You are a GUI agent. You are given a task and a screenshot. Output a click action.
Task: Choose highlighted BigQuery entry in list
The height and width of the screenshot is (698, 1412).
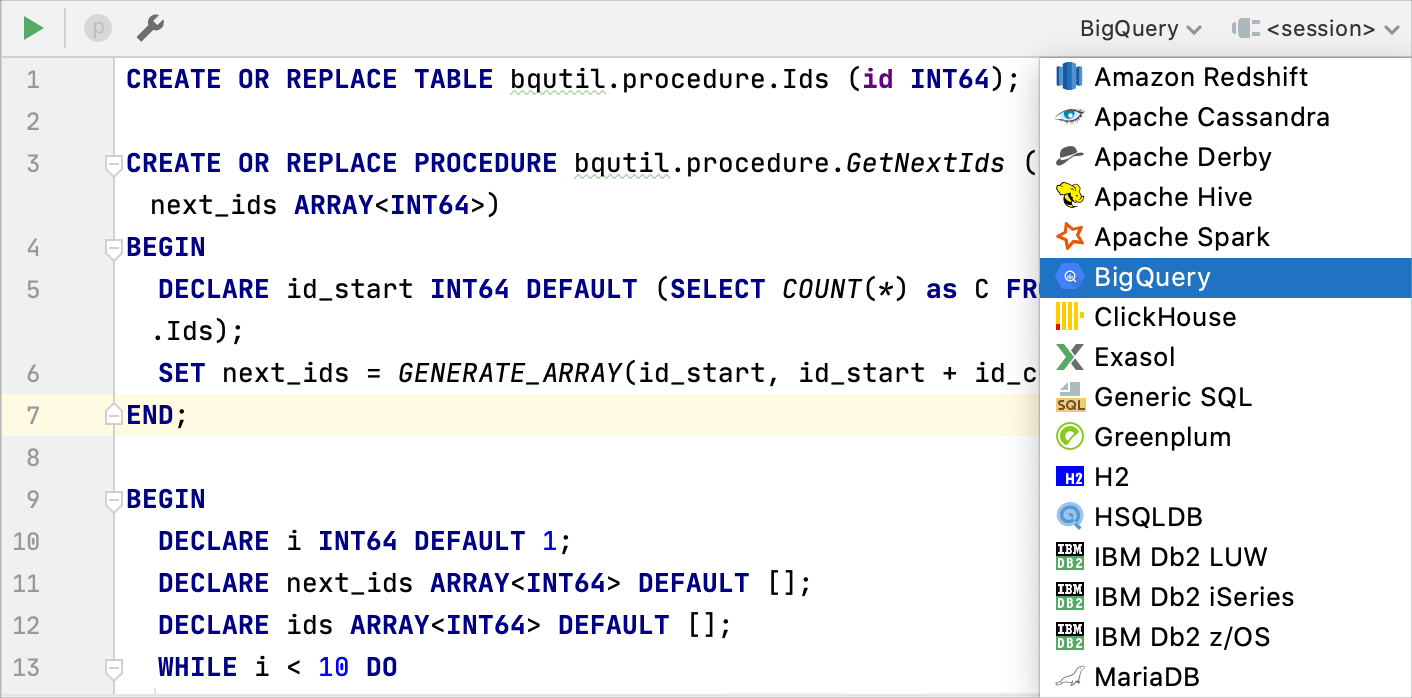pyautogui.click(x=1226, y=277)
